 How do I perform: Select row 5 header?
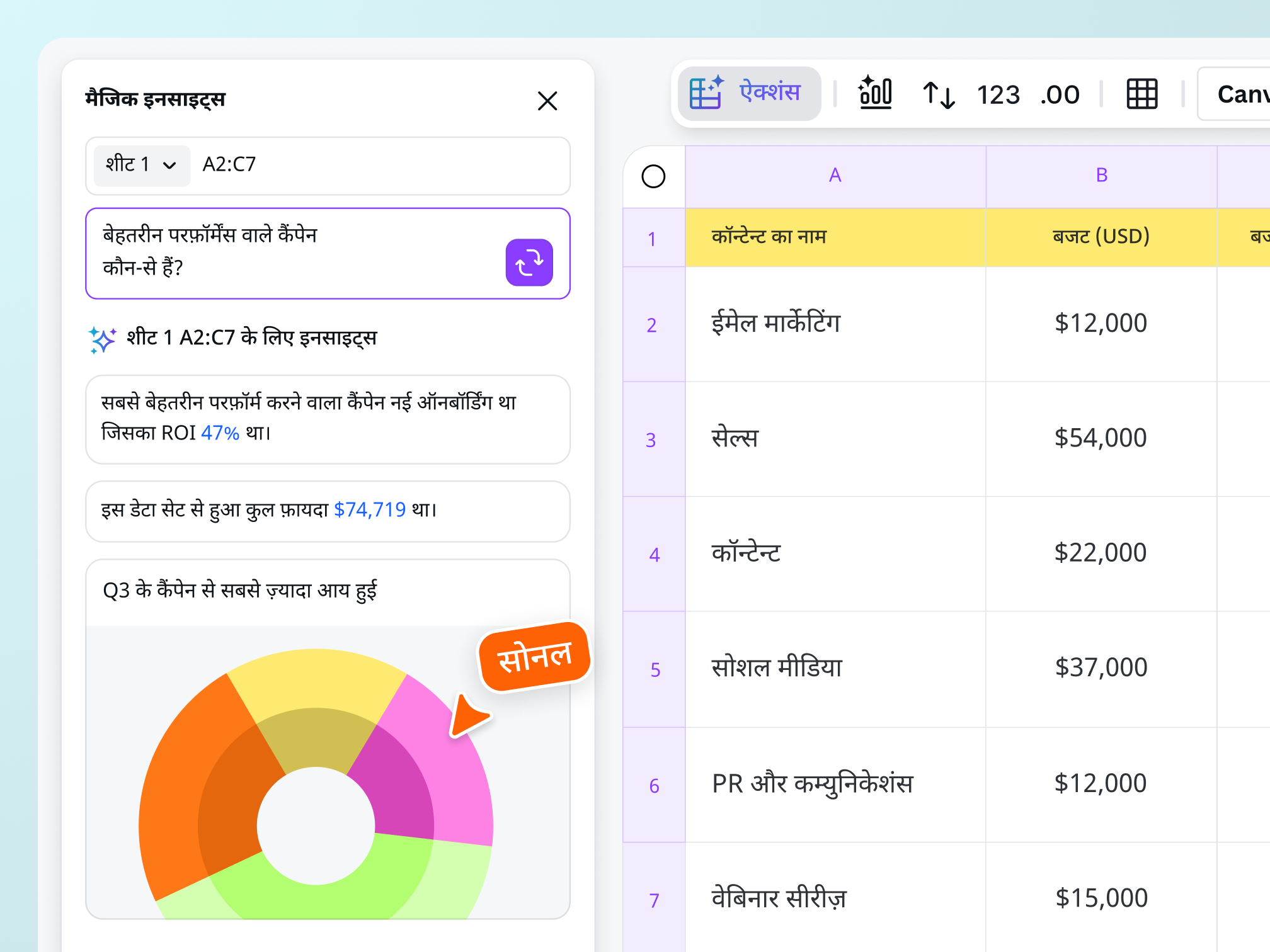(x=653, y=669)
